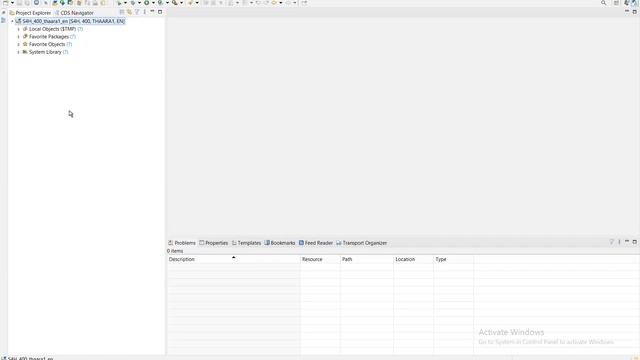This screenshot has height=360, width=640.
Task: Minimize the Problems panel
Action: click(x=627, y=242)
